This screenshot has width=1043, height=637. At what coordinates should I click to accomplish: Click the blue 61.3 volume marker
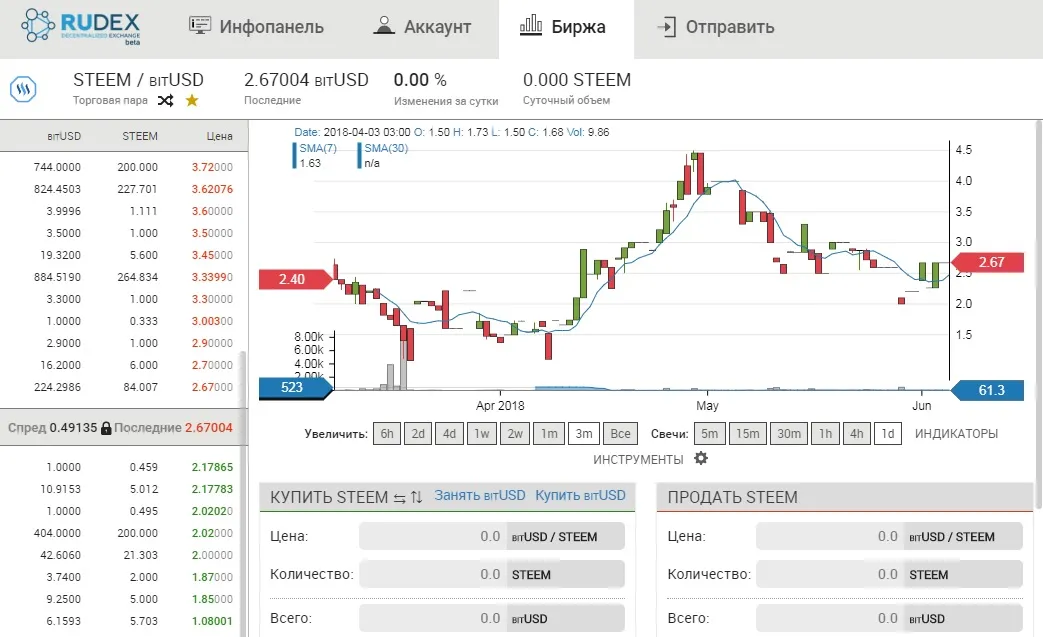pos(987,390)
